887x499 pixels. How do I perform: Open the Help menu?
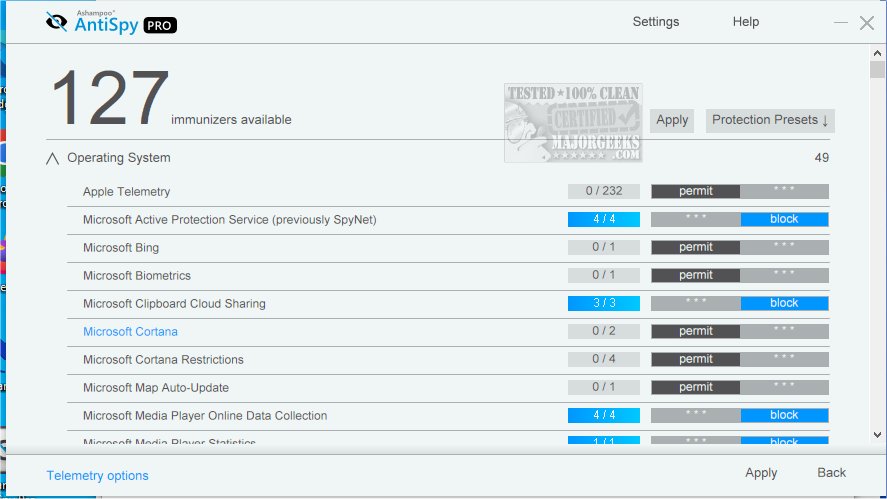pyautogui.click(x=745, y=22)
